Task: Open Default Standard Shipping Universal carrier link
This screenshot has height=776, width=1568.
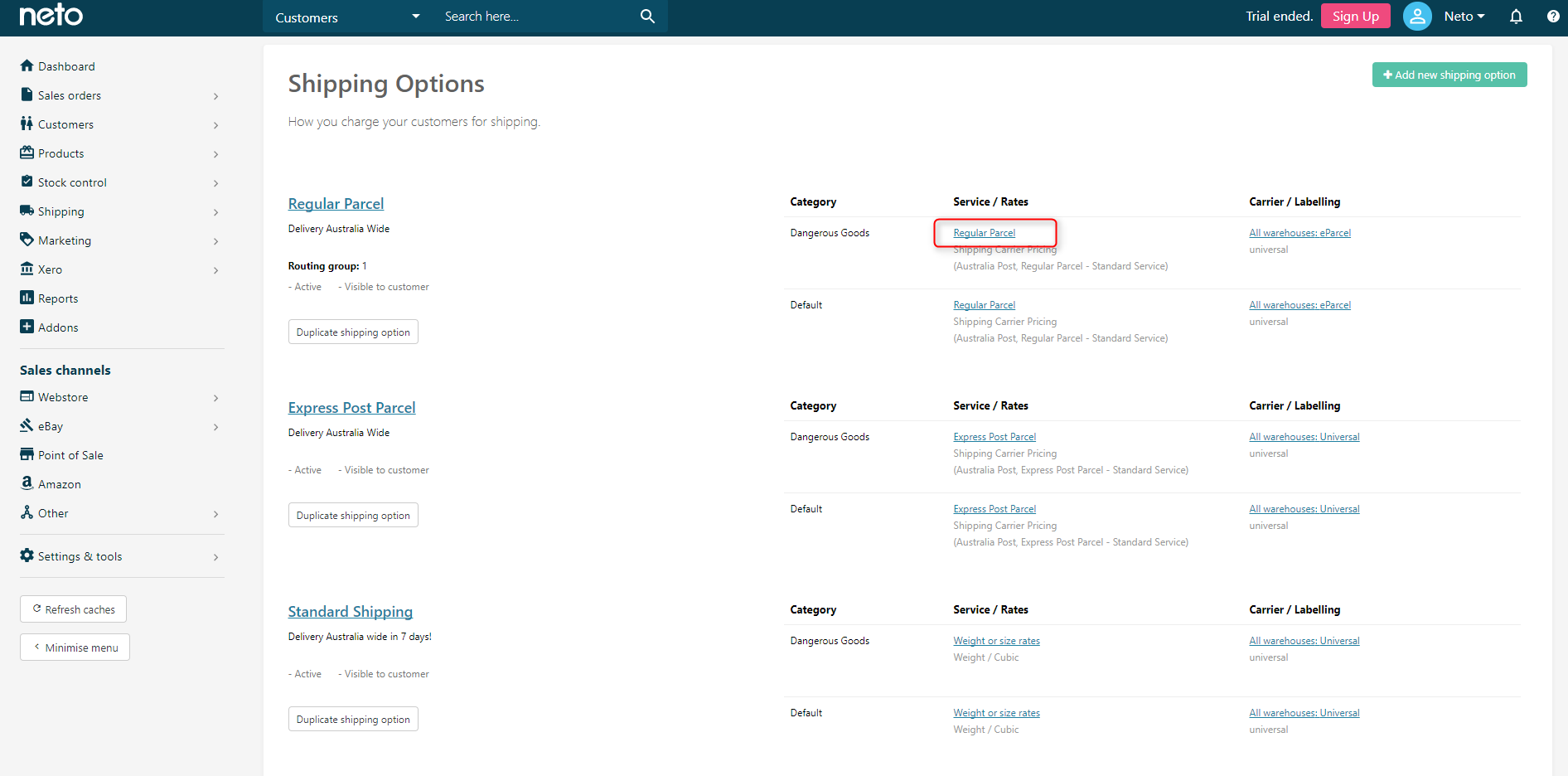Action: (x=1304, y=713)
